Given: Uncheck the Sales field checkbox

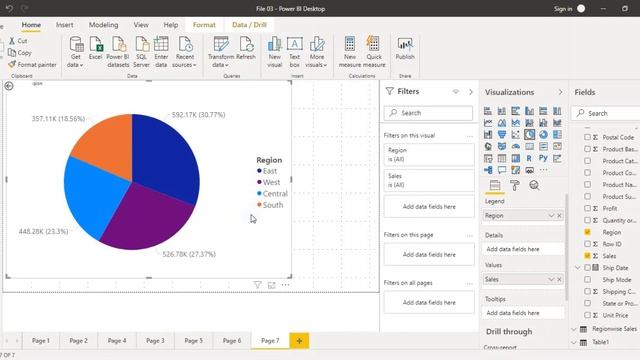Looking at the screenshot, I should 587,256.
